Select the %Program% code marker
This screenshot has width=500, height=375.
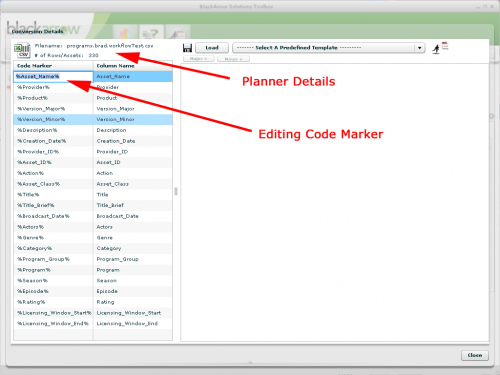(53, 270)
